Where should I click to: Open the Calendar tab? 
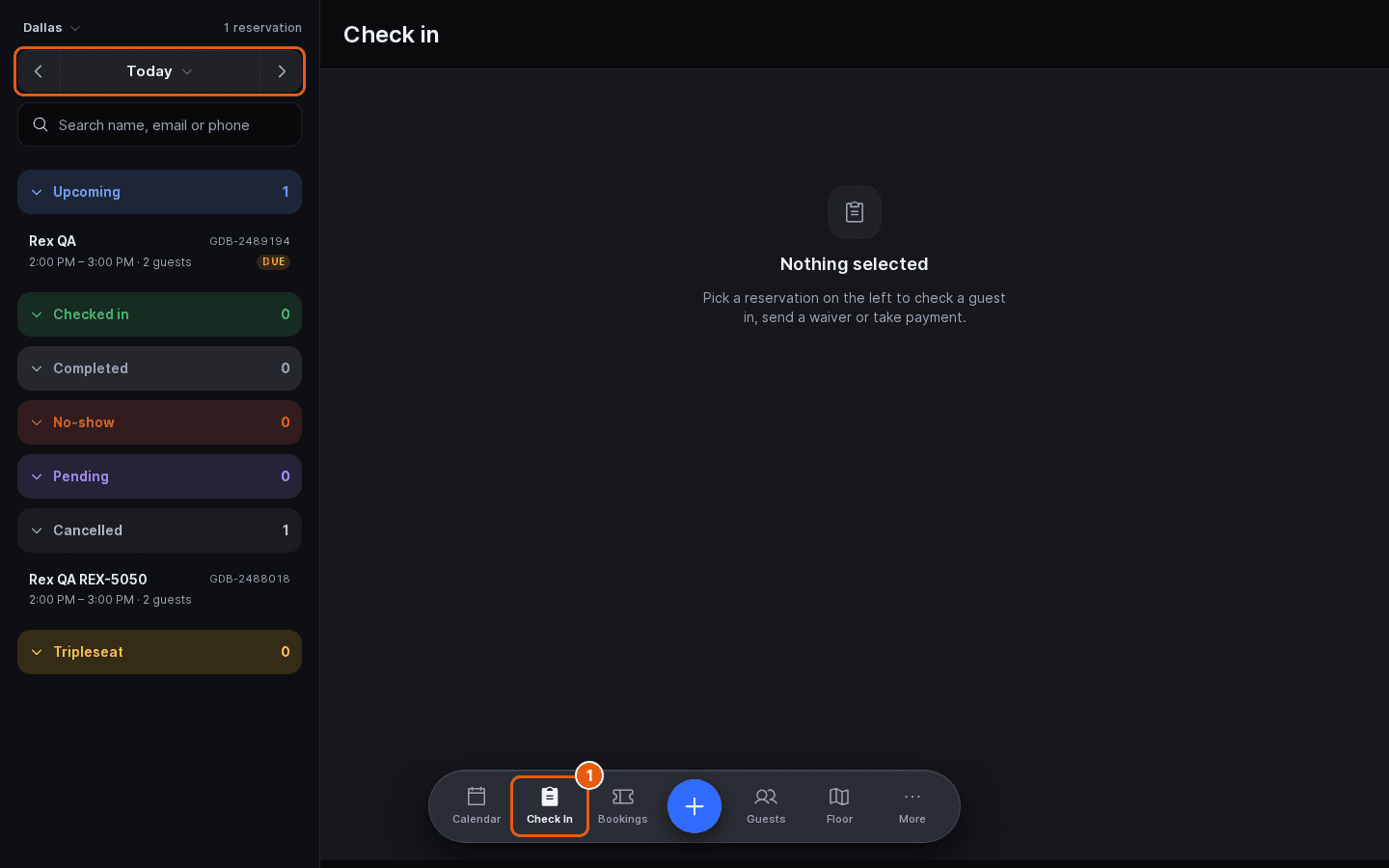point(477,806)
